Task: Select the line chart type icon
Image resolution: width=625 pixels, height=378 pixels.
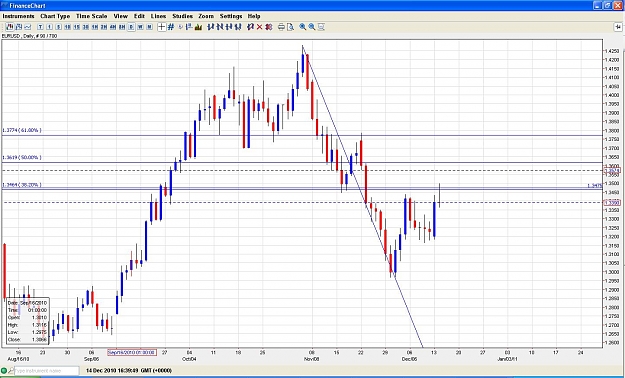Action: coord(28,27)
